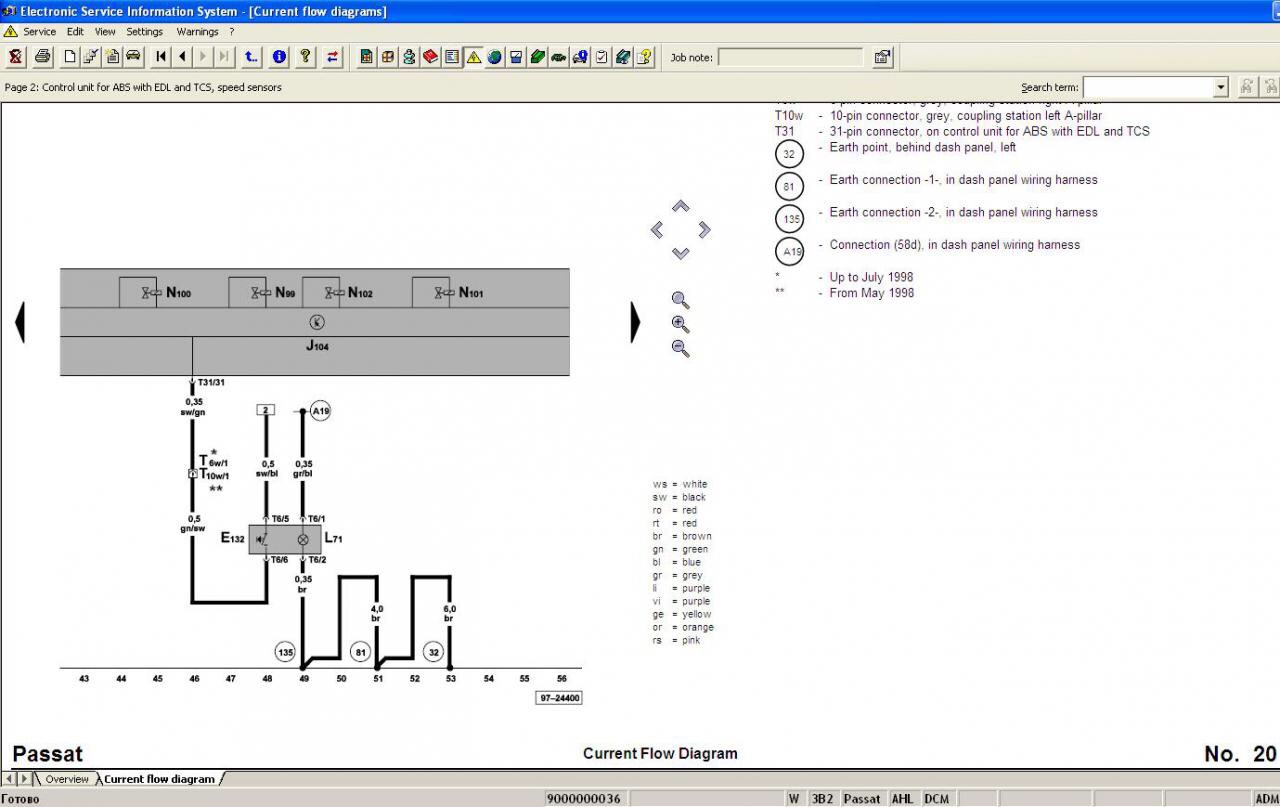Click the small green car icon
Viewport: 1280px width, 807px height.
(558, 57)
